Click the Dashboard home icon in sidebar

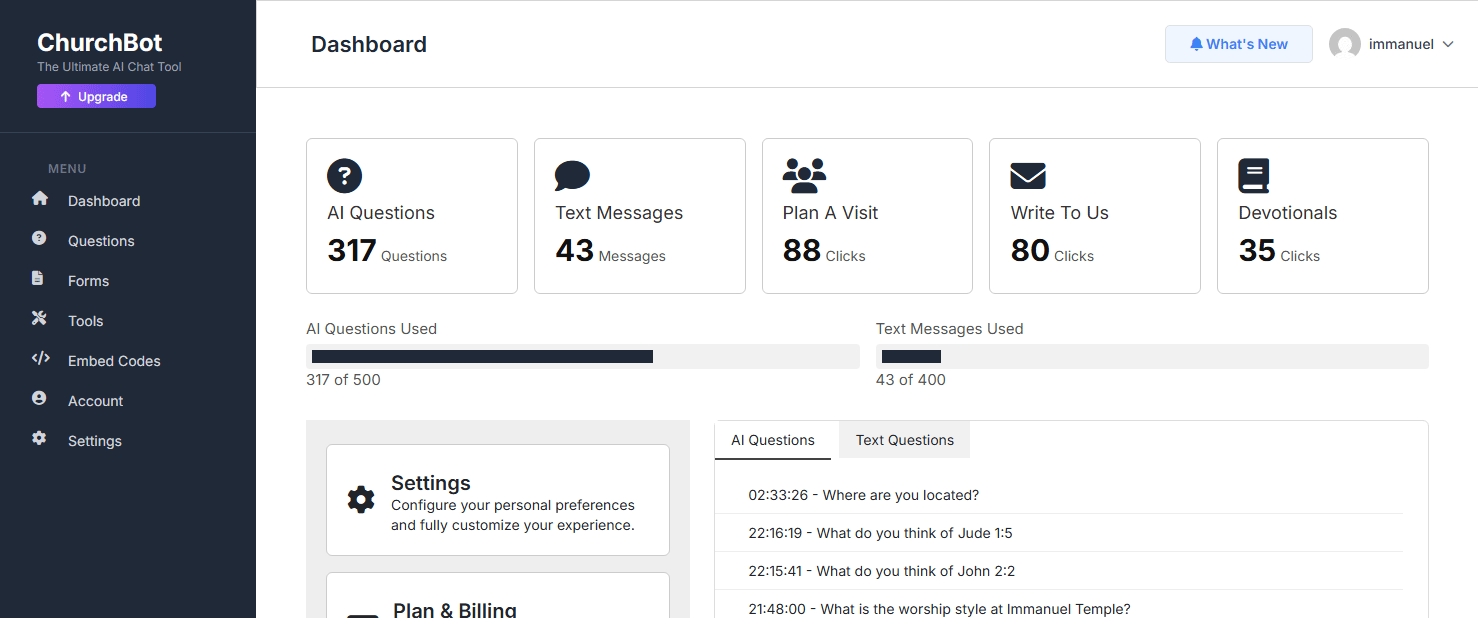40,199
